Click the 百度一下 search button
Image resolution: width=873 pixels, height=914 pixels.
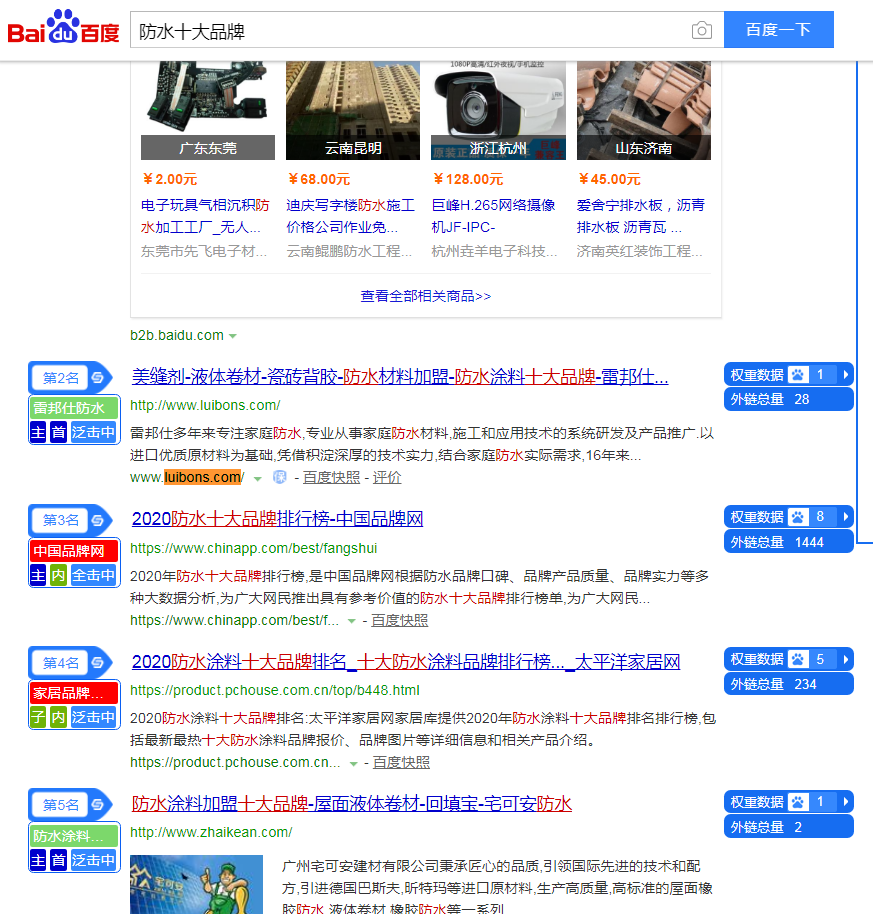pyautogui.click(x=779, y=29)
